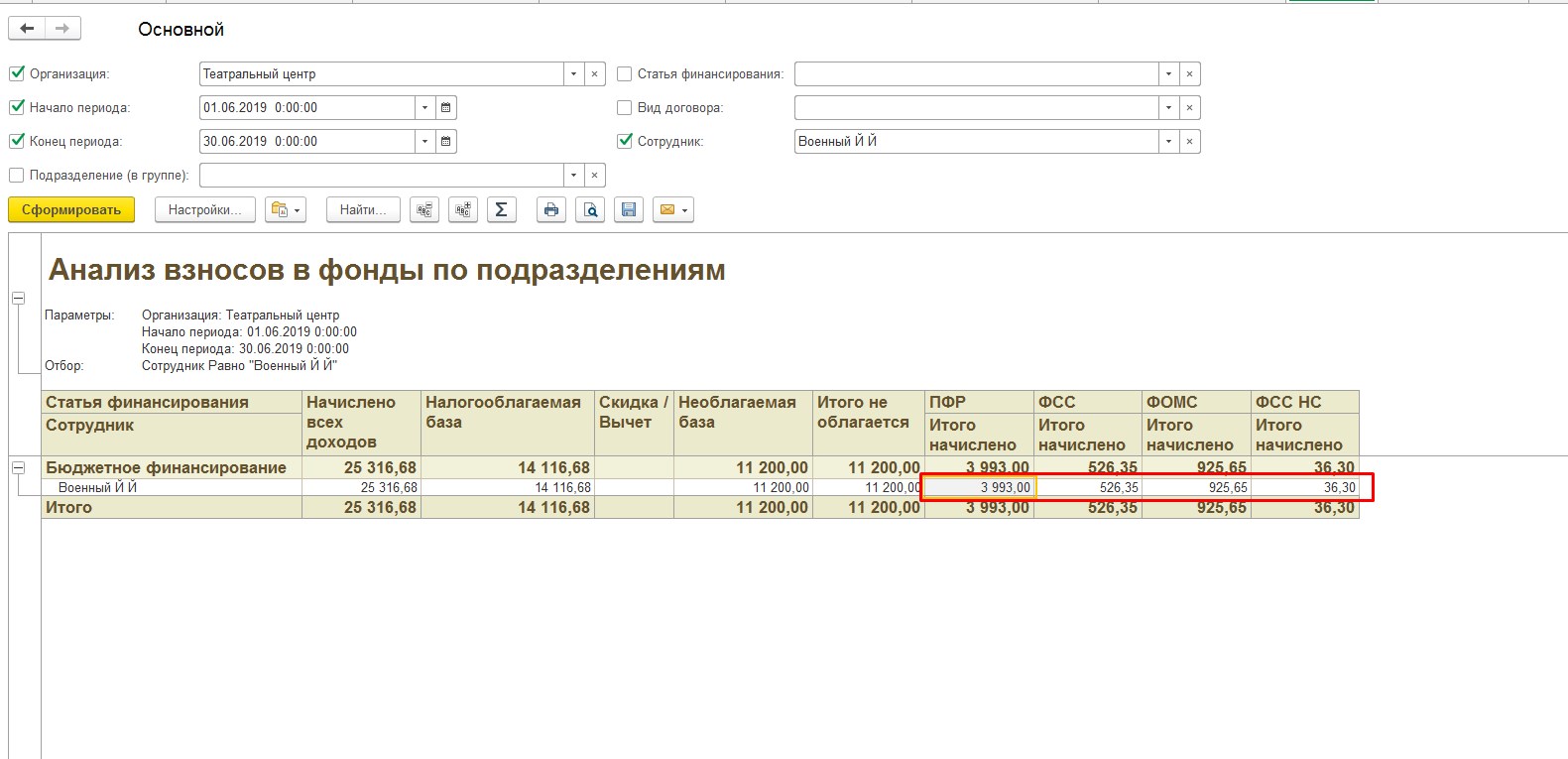Clear the Сотрудник field with X
Viewport: 1568px width, 759px height.
[1189, 141]
